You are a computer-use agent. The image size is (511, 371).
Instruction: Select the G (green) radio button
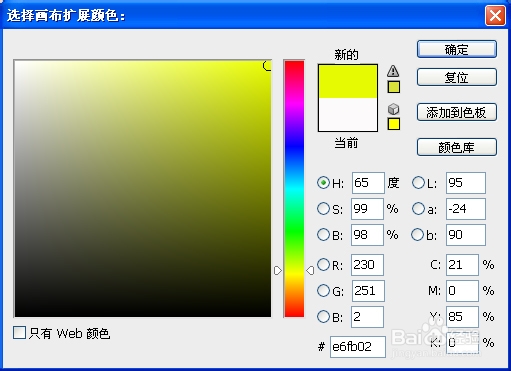coord(323,291)
